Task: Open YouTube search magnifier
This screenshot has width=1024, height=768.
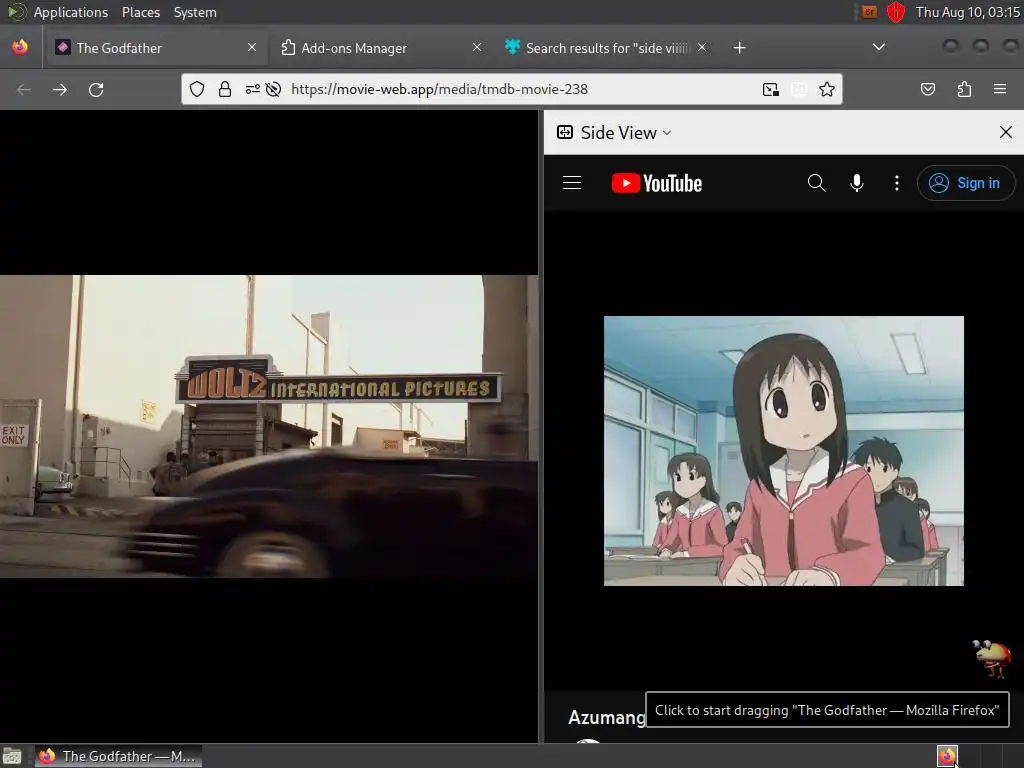Action: point(816,183)
